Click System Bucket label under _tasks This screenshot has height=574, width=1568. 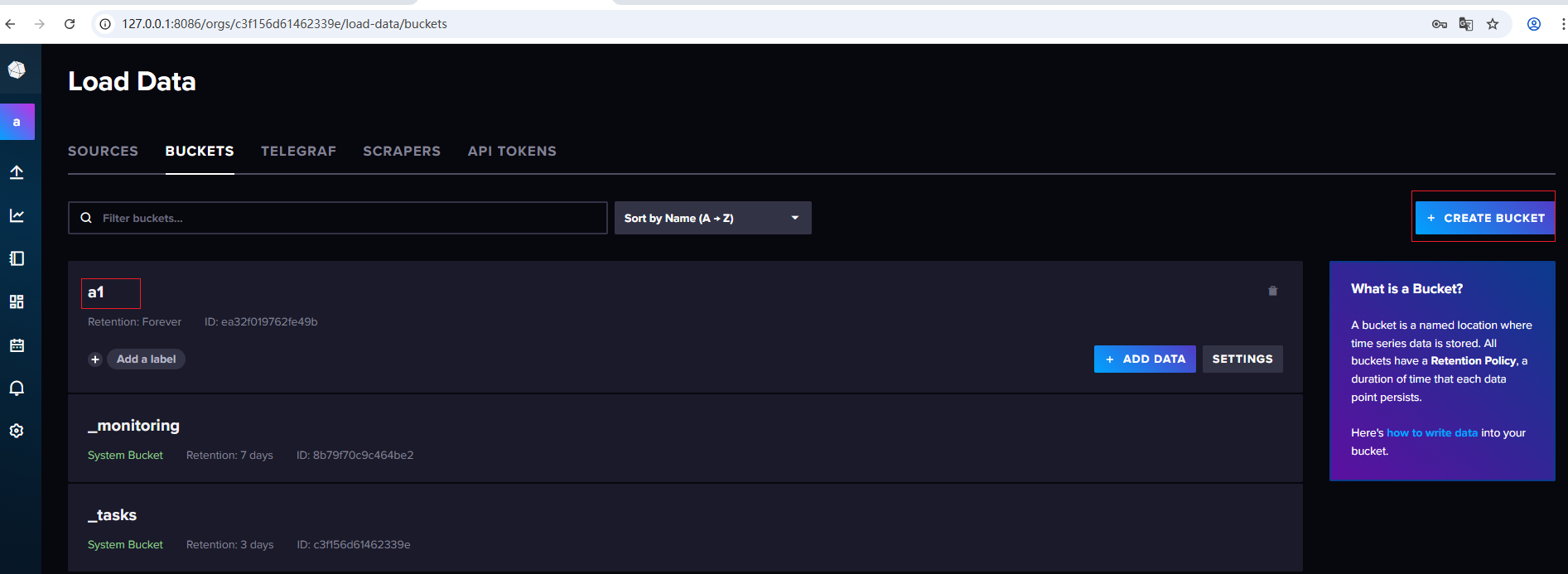[125, 544]
